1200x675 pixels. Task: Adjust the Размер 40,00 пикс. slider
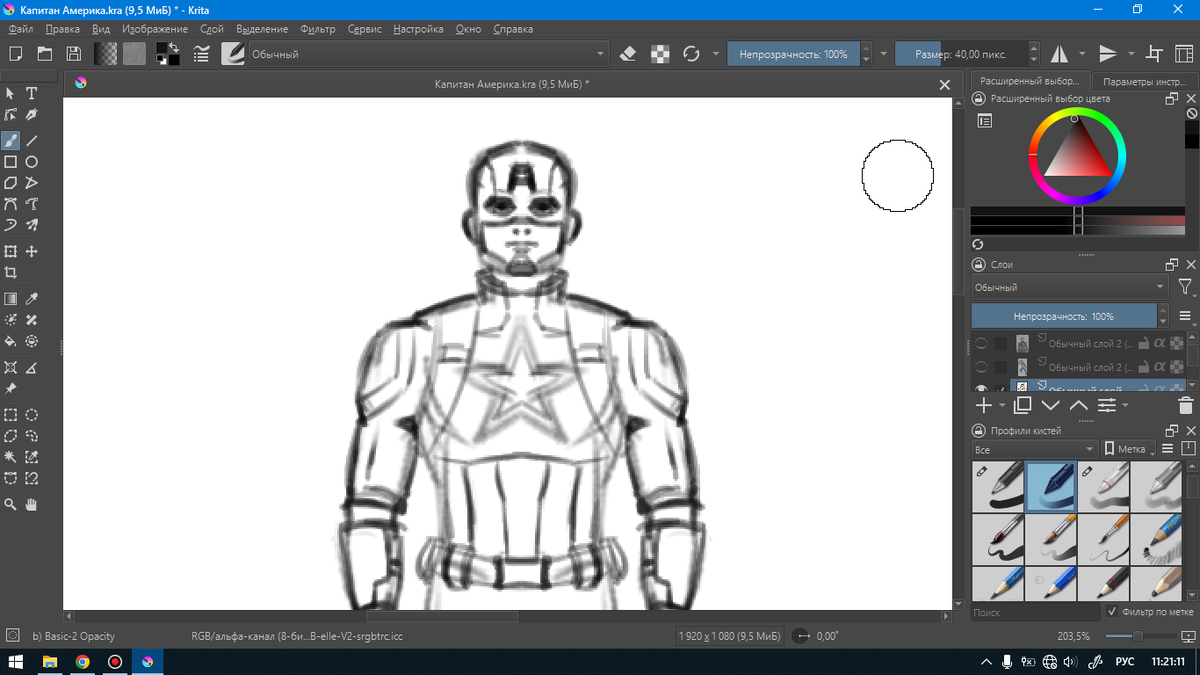coord(960,54)
